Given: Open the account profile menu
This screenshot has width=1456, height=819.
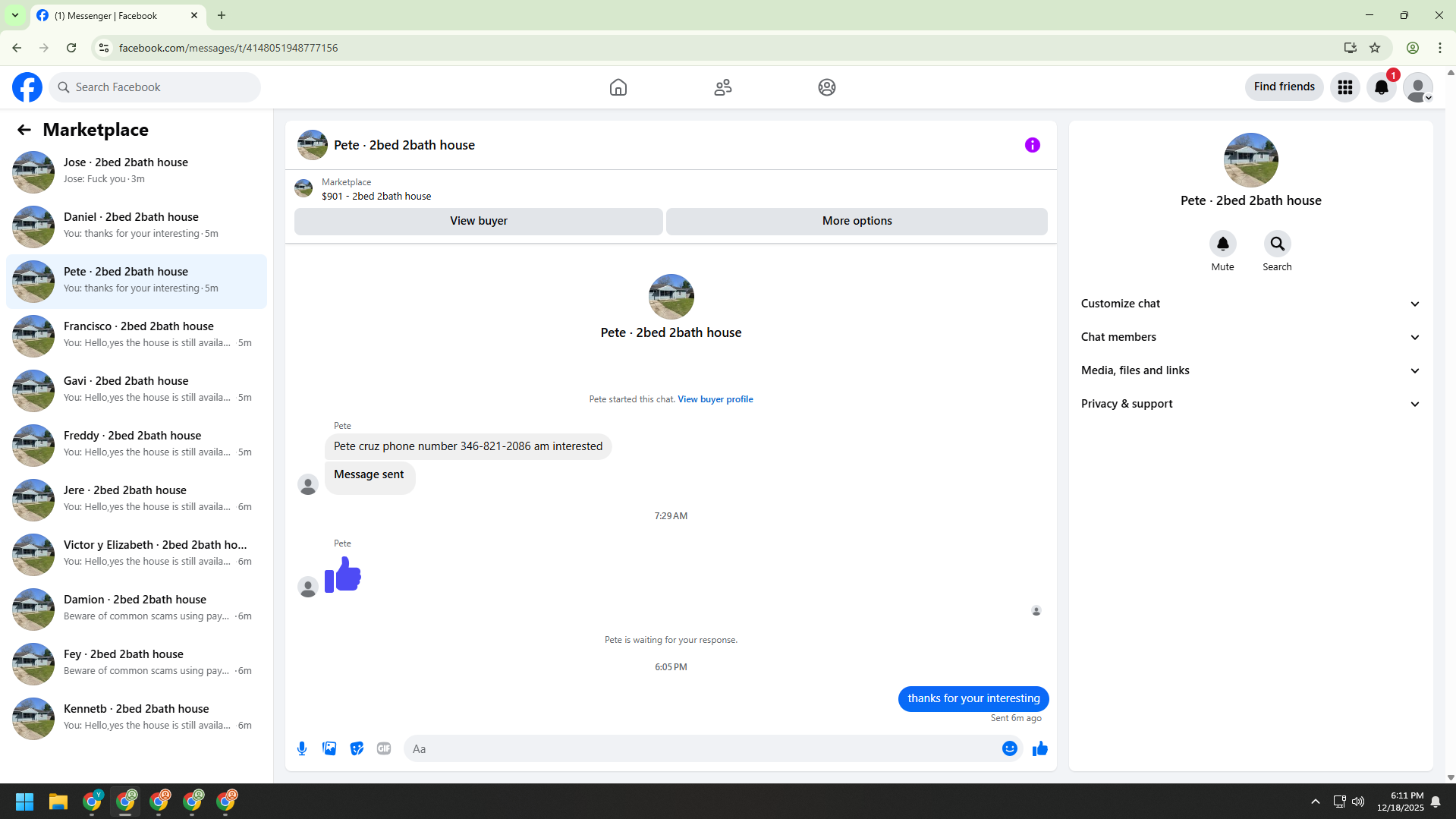Looking at the screenshot, I should (x=1418, y=87).
